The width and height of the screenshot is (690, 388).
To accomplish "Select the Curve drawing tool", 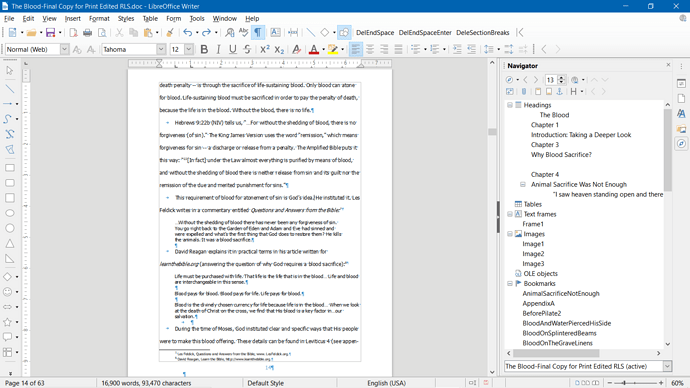I will coord(8,119).
